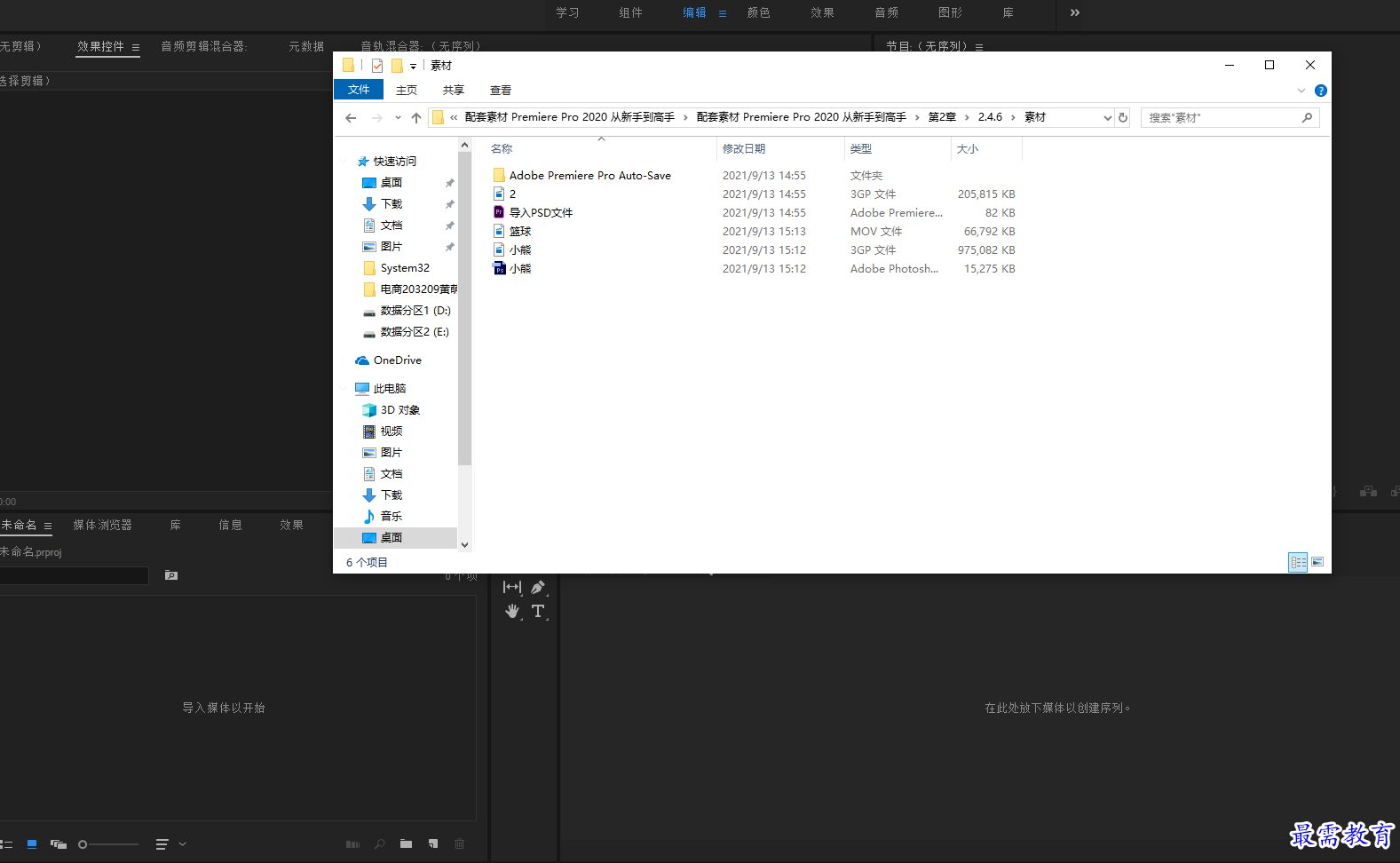
Task: Open the 文件 ribbon tab in Explorer
Action: (x=359, y=90)
